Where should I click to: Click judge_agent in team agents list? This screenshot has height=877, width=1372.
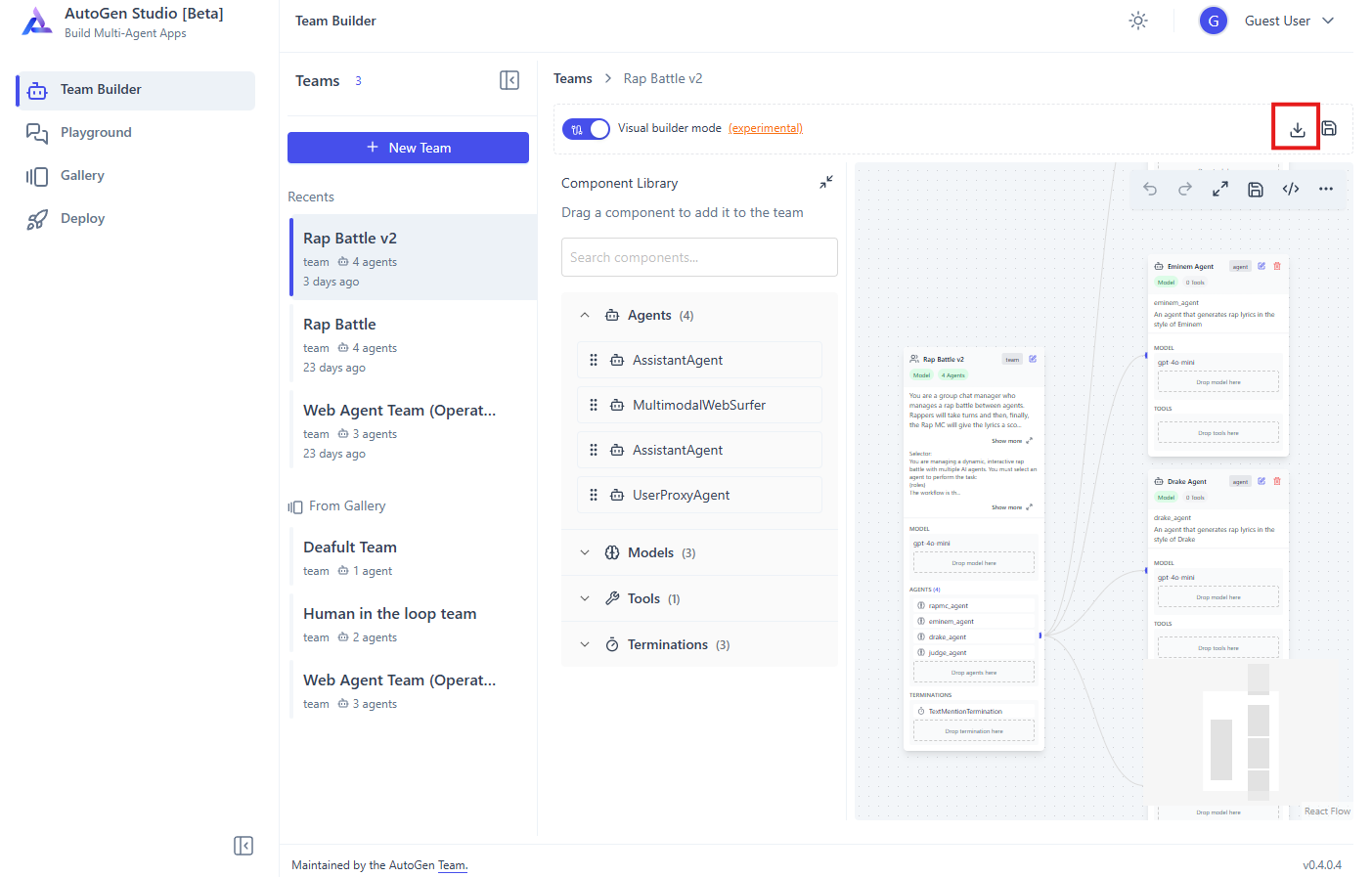[947, 653]
